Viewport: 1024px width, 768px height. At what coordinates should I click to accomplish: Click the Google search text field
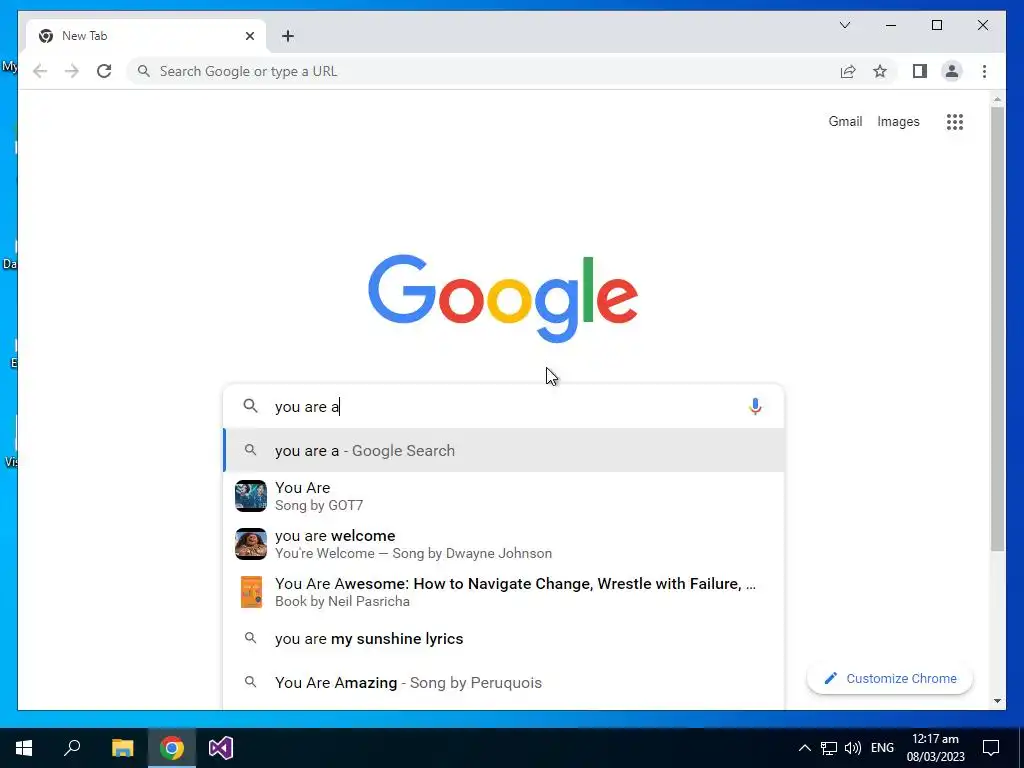click(x=506, y=406)
